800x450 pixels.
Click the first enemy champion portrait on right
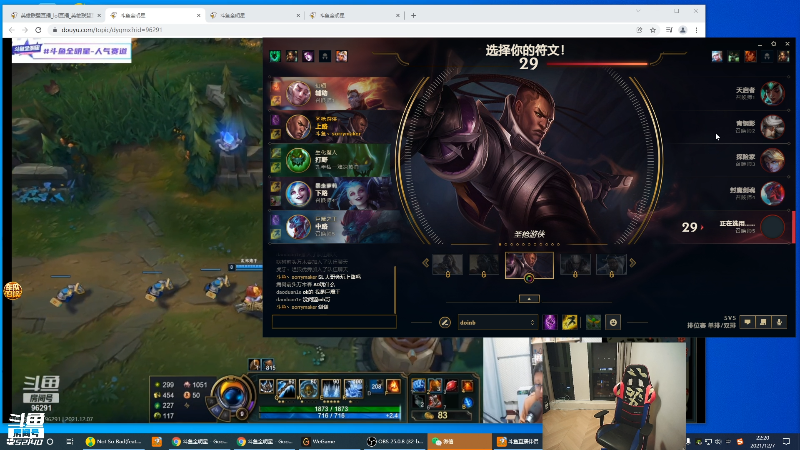coord(772,93)
